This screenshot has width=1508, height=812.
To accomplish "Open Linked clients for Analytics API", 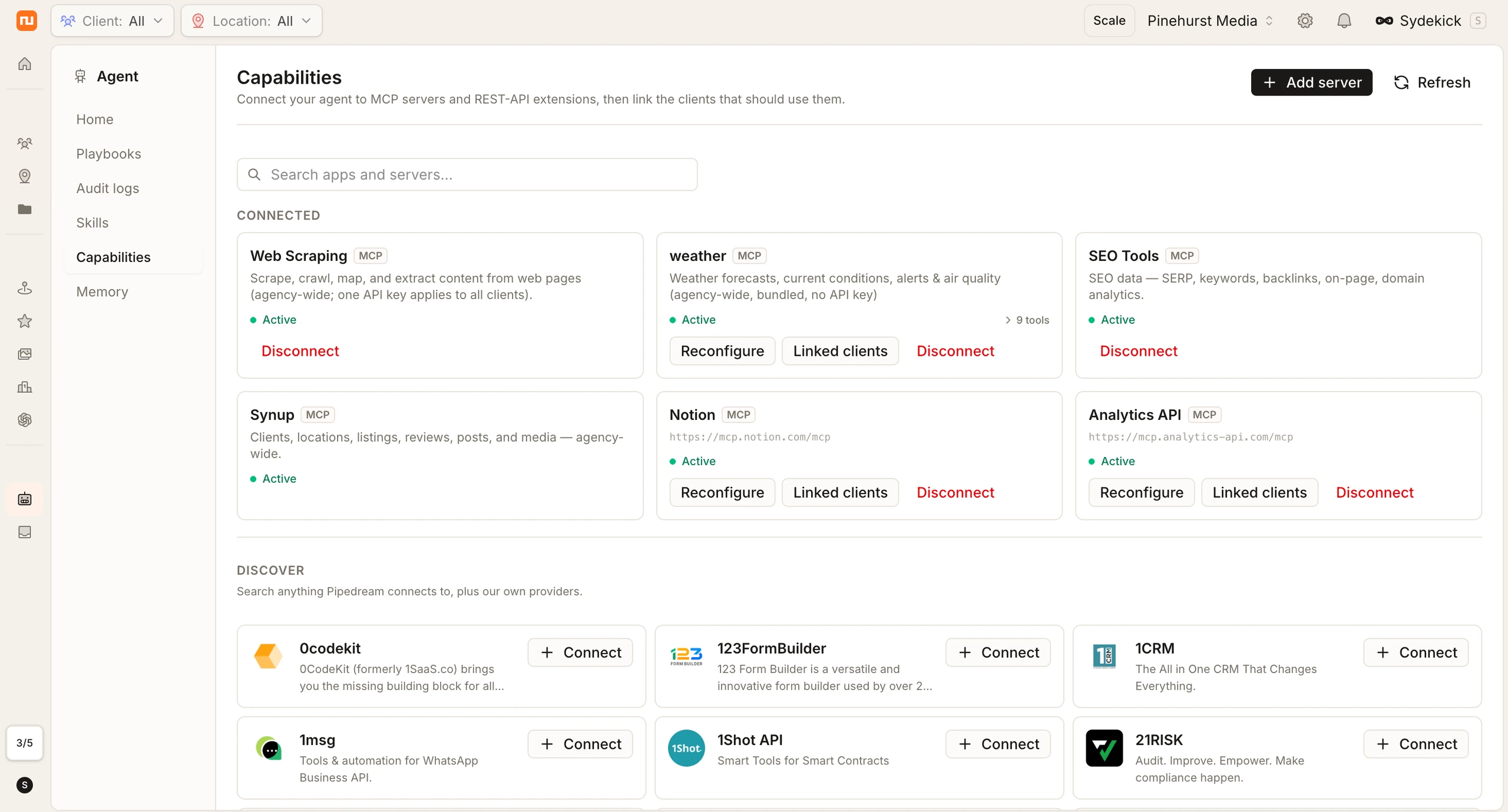I will pos(1259,492).
